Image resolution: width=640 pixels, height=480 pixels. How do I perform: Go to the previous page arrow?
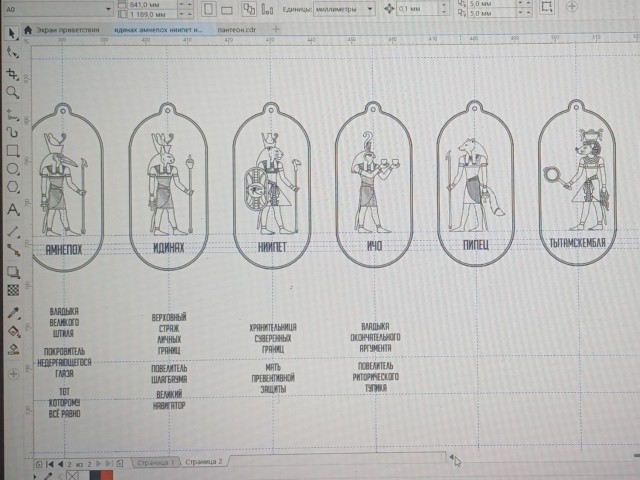(x=60, y=464)
